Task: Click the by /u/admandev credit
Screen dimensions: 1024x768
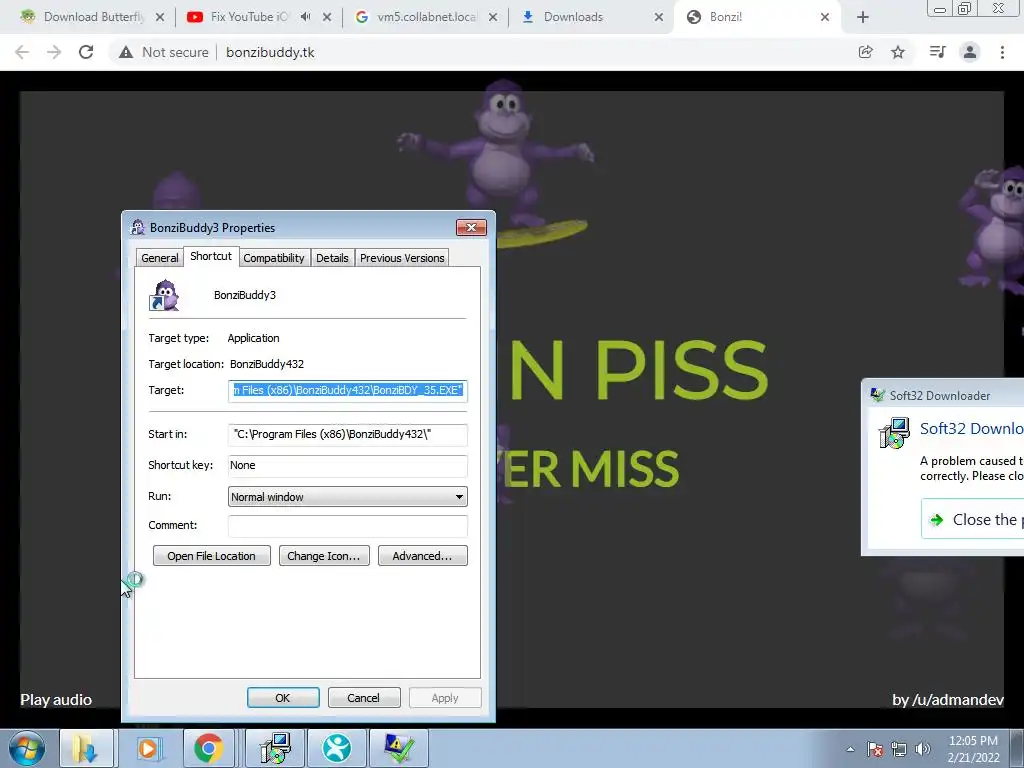Action: (948, 700)
